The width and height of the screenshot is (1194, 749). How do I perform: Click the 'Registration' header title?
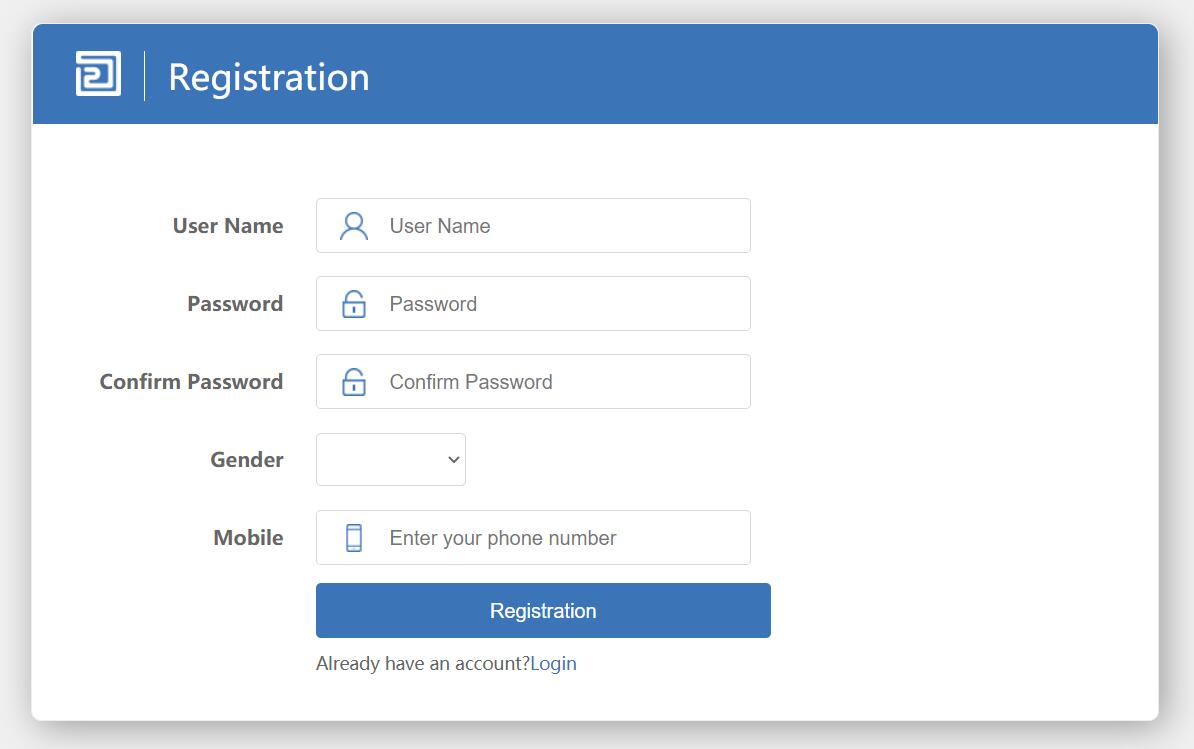tap(269, 77)
